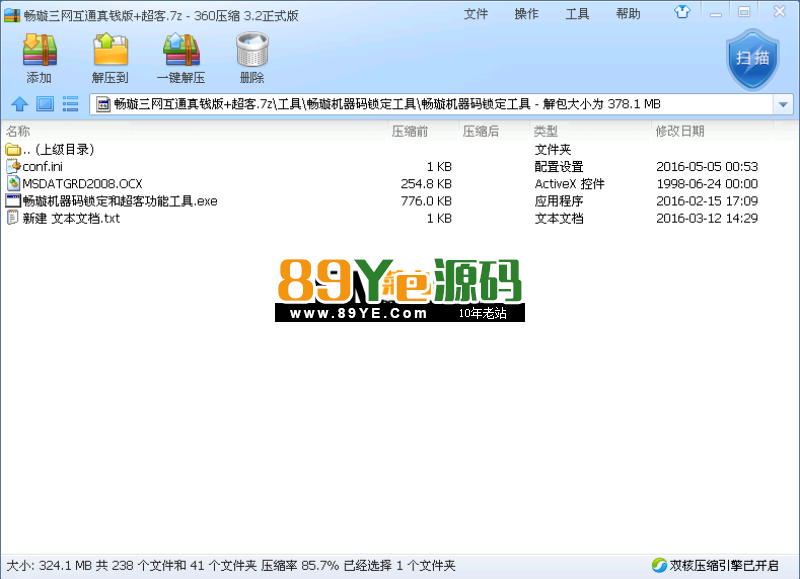This screenshot has height=579, width=800.
Task: Select the 新建 文本文档.txt file icon
Action: 13,218
